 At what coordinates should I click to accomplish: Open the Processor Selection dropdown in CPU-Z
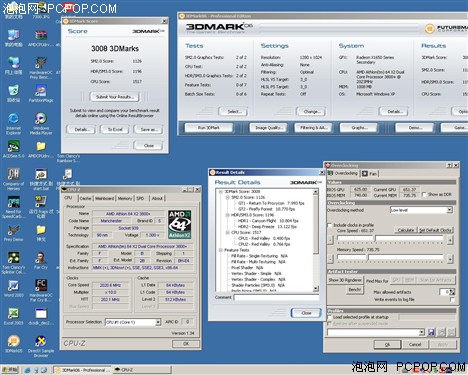coord(158,322)
